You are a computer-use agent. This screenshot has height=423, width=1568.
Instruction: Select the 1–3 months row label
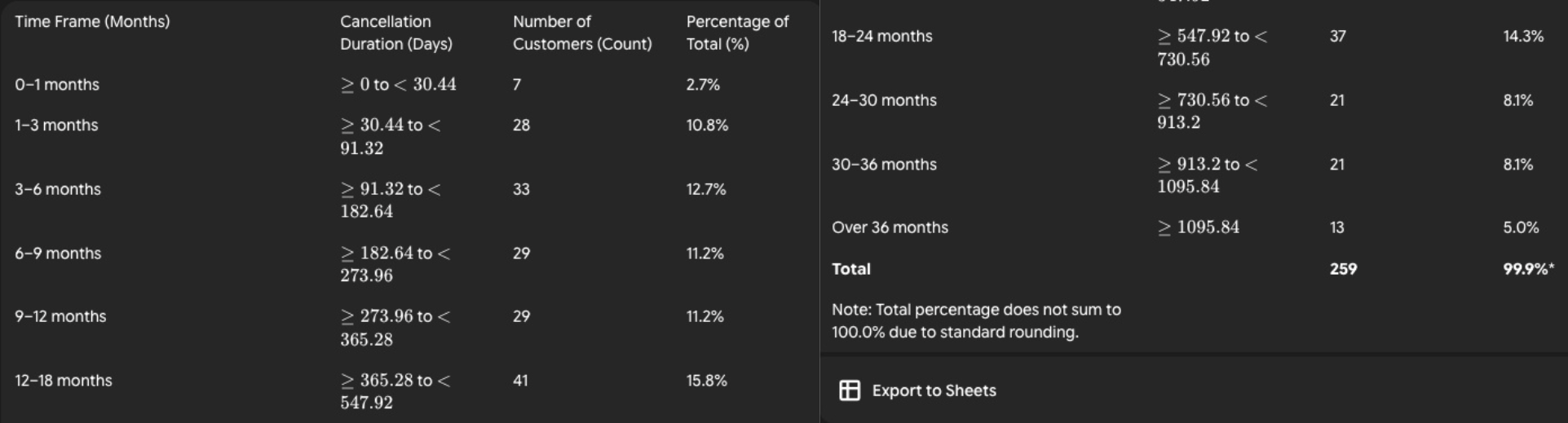click(x=56, y=126)
